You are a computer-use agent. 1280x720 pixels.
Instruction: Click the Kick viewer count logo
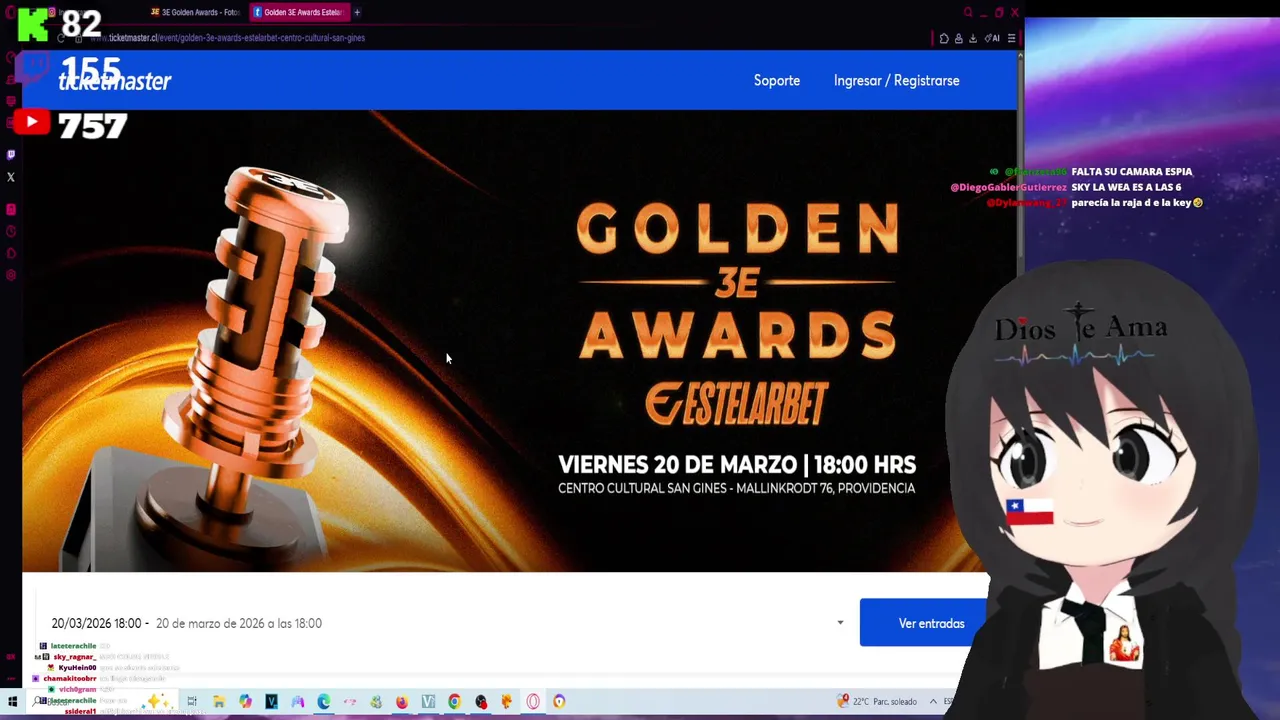pyautogui.click(x=32, y=23)
